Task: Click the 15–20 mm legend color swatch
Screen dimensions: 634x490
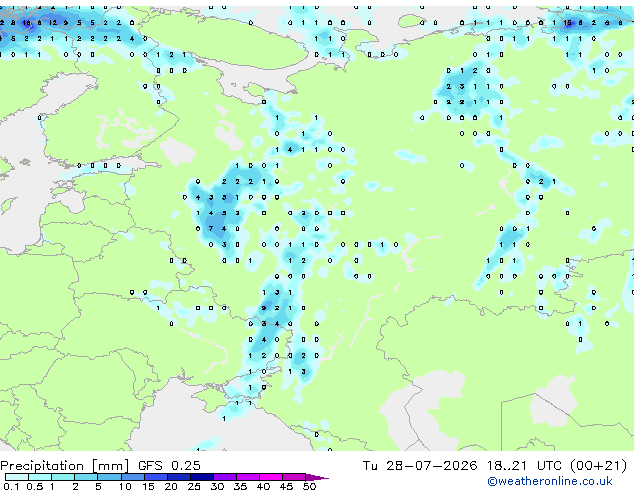Action: point(155,477)
